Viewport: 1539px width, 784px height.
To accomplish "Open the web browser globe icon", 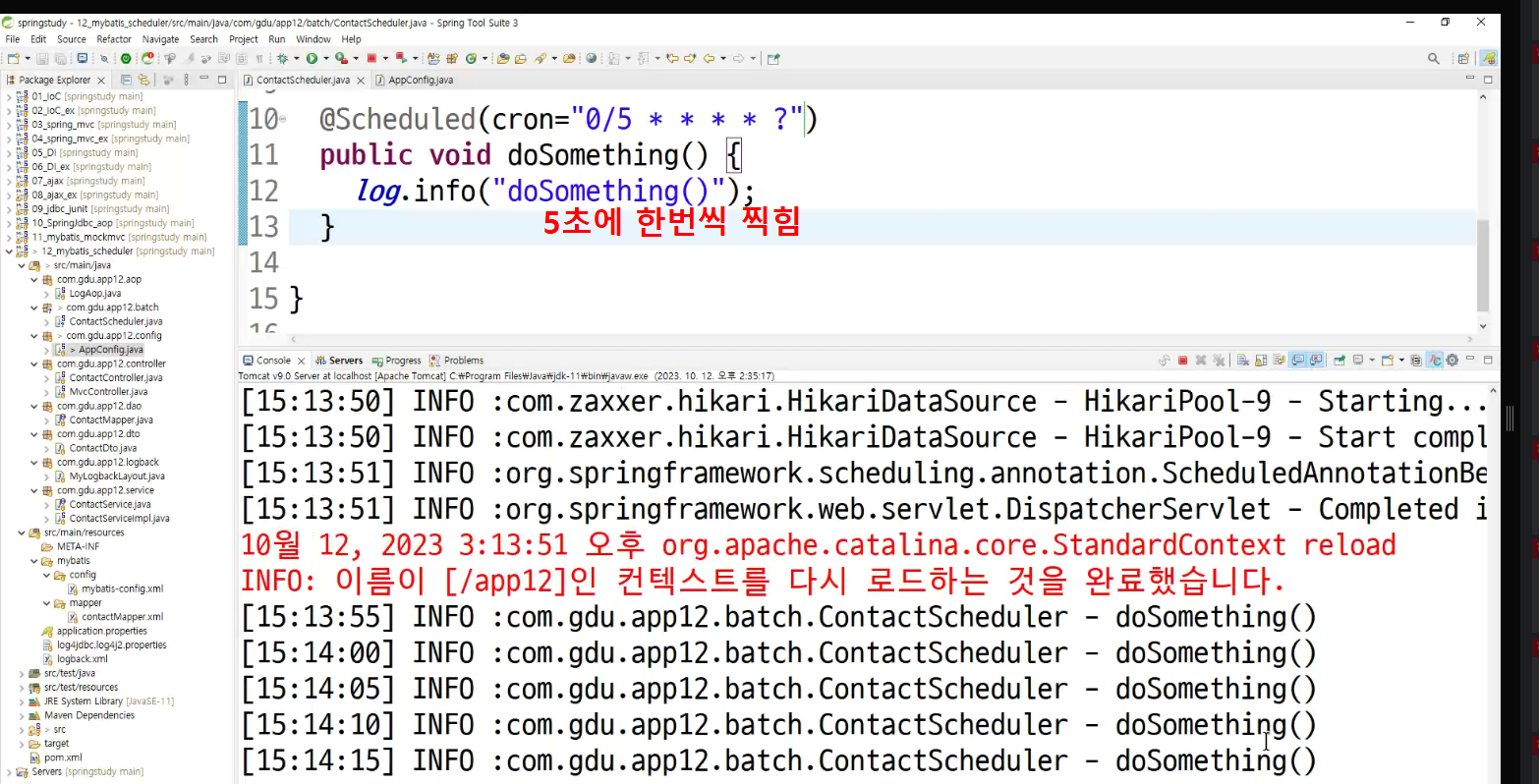I will coord(592,58).
